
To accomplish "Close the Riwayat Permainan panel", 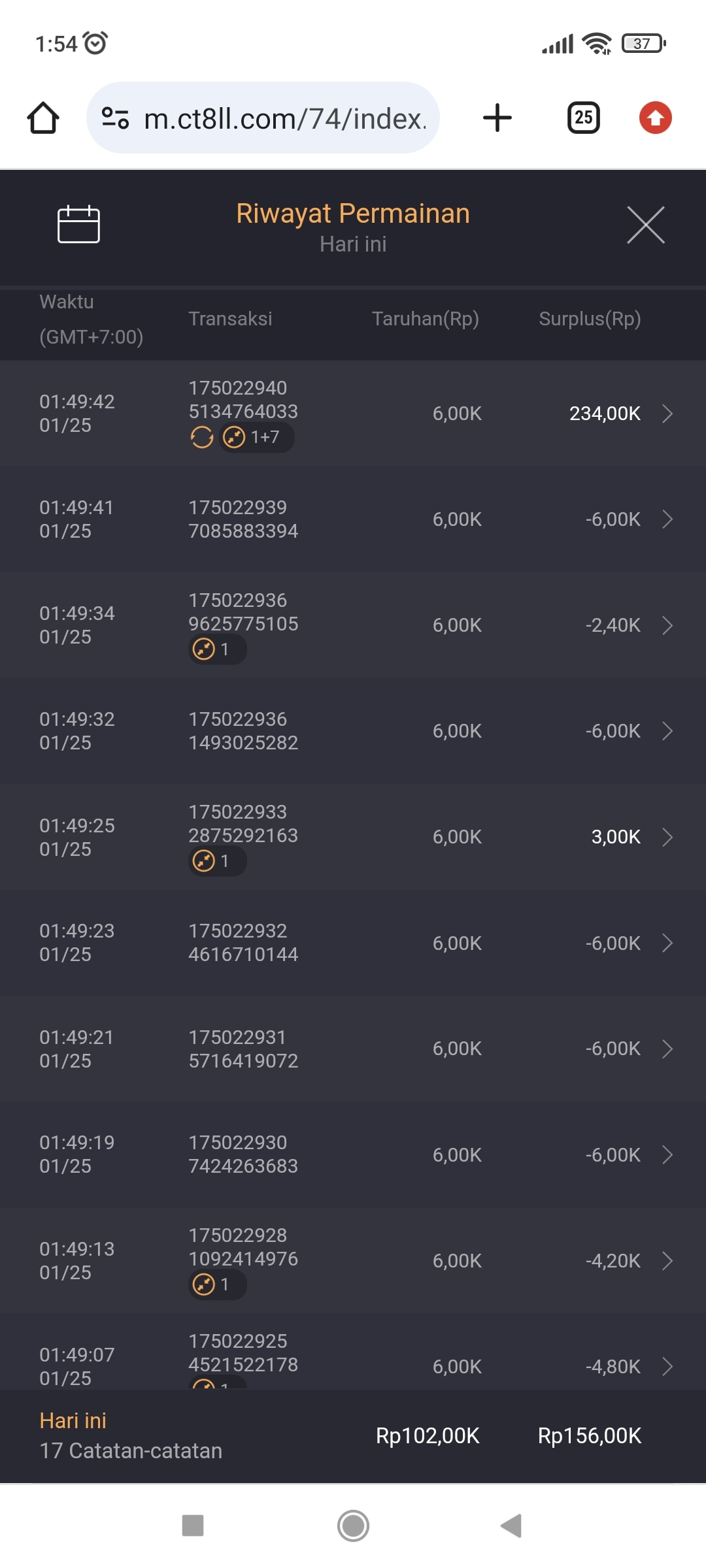I will [645, 225].
